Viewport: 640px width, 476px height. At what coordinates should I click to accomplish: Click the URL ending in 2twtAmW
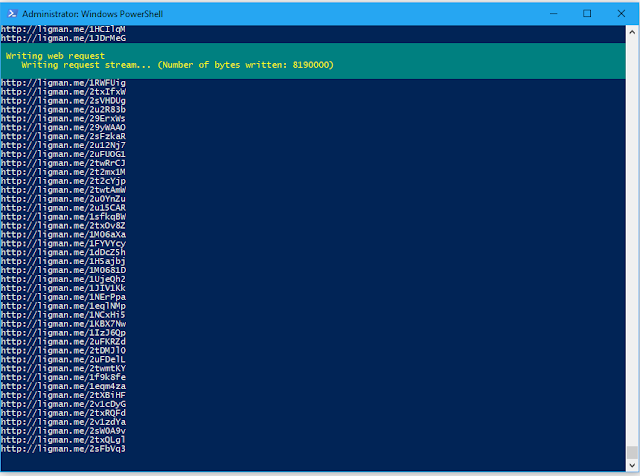coord(63,190)
